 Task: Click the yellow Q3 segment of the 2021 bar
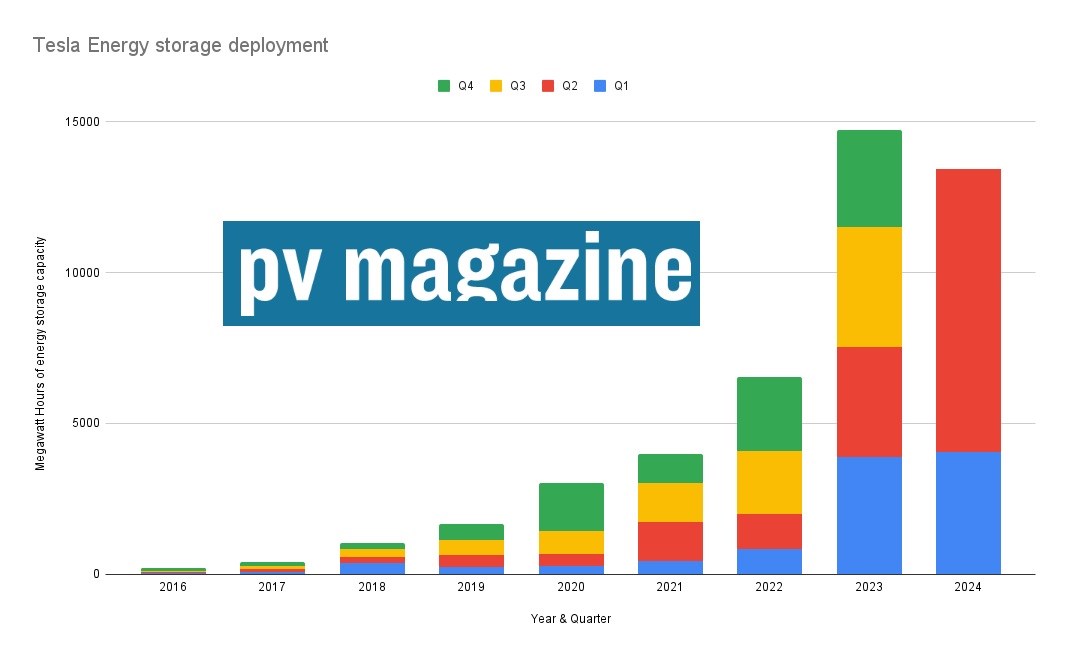coord(670,503)
